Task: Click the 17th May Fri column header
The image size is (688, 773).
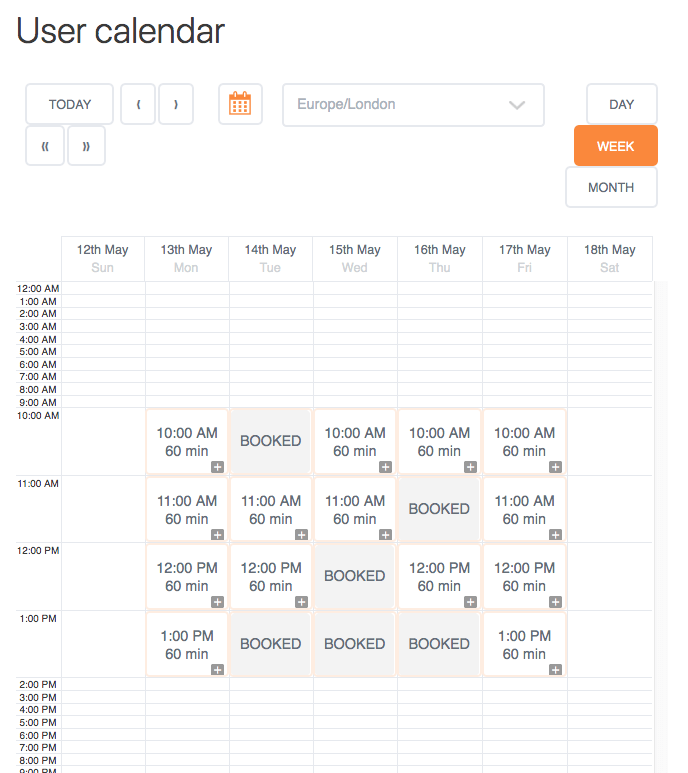Action: (x=524, y=258)
